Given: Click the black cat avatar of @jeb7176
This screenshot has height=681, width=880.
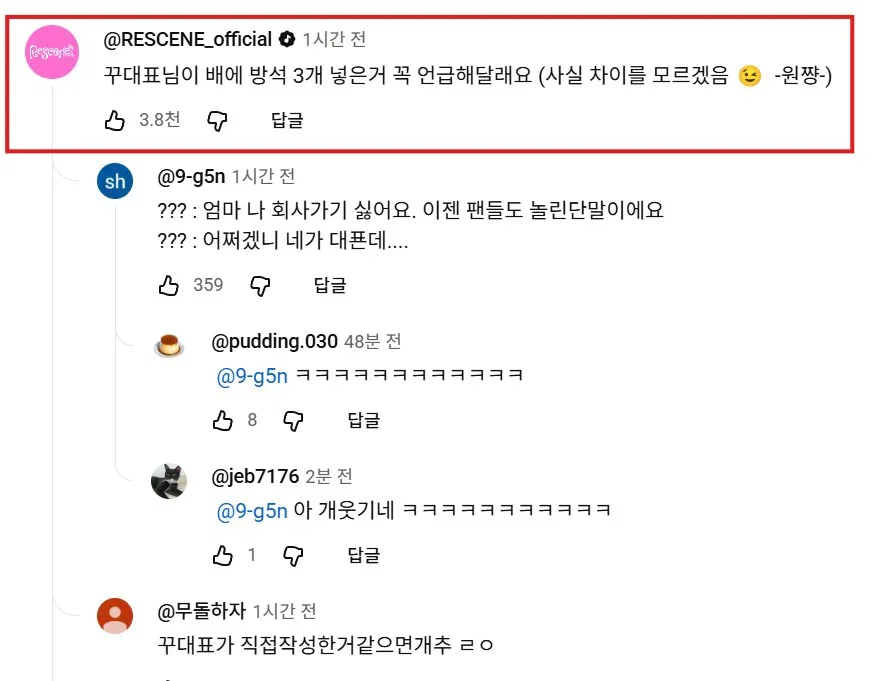Looking at the screenshot, I should 169,481.
